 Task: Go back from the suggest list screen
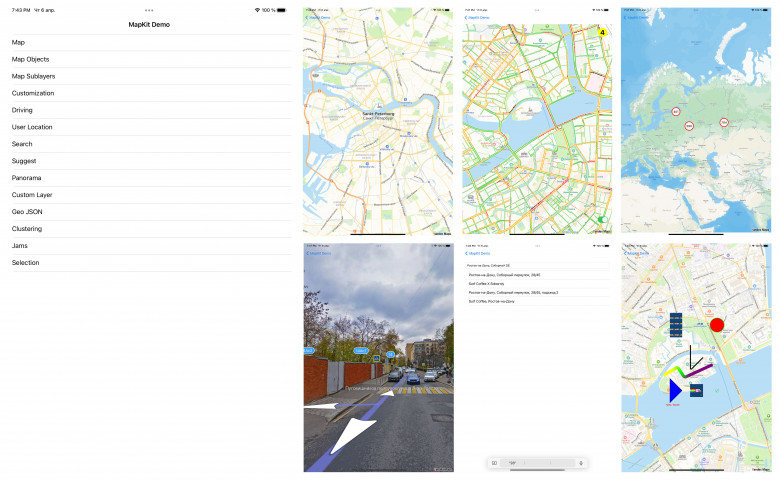[477, 253]
